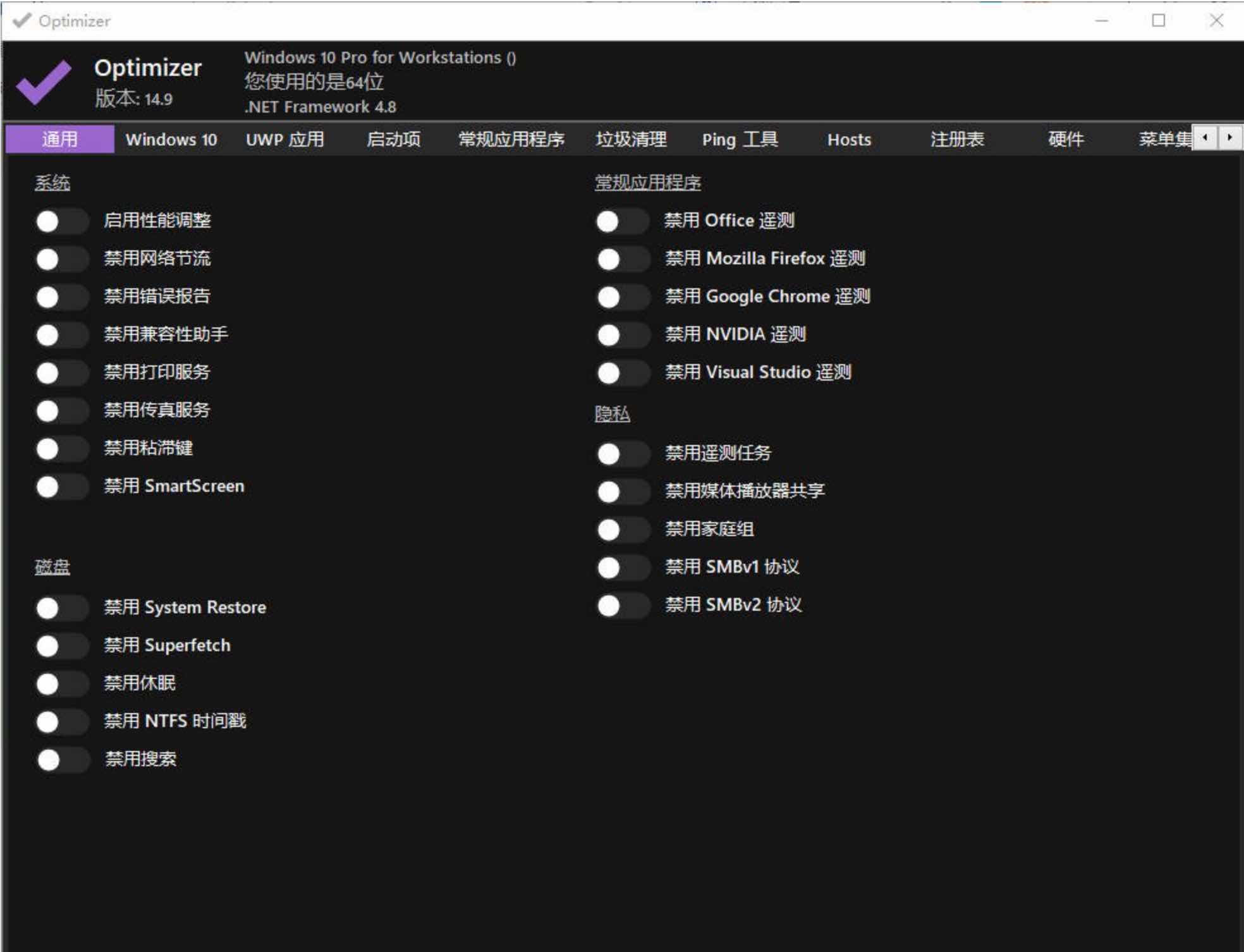Screen dimensions: 1244x952
Task: Click the 版本: 14.9 label
Action: 133,99
